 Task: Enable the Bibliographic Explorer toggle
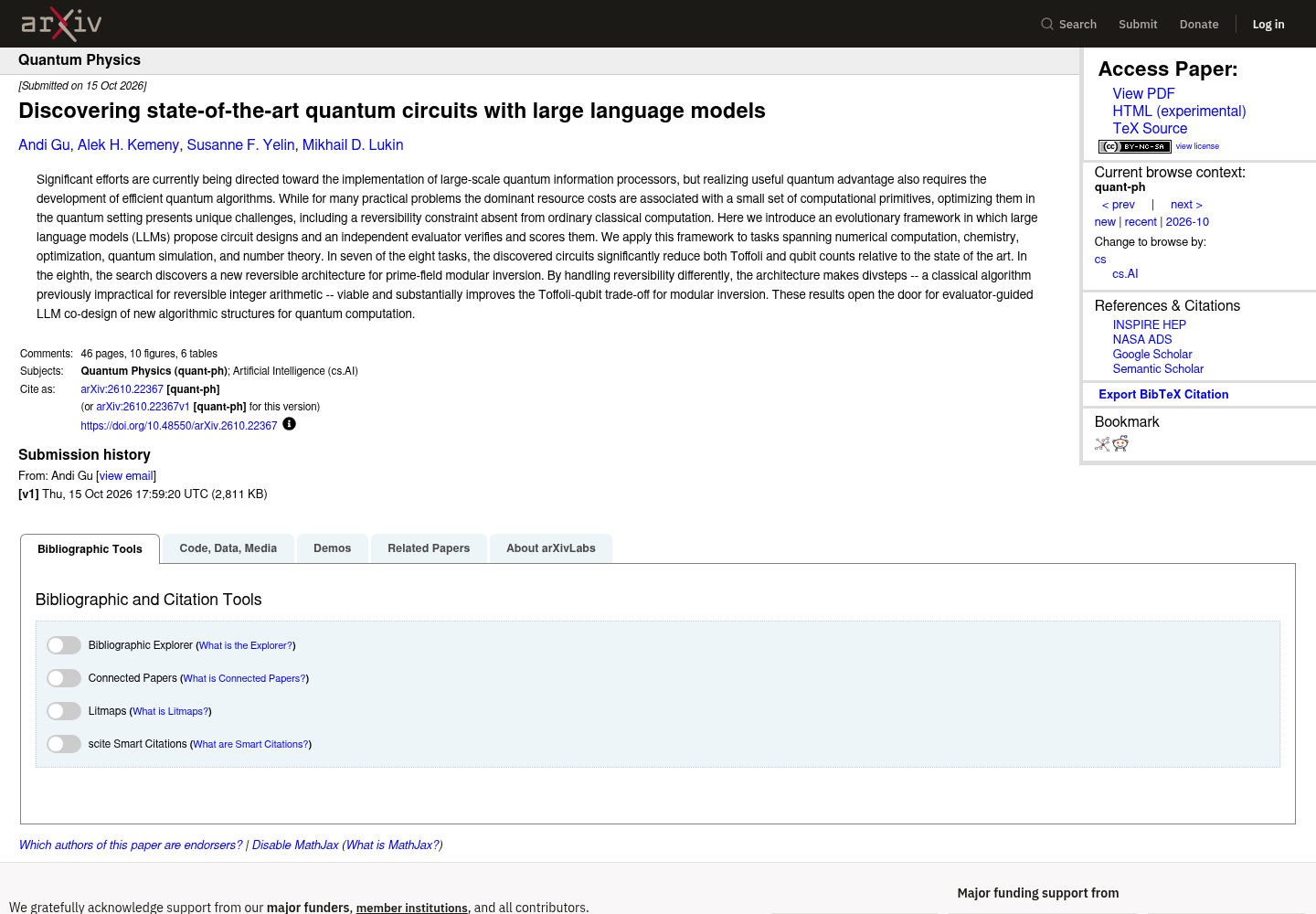point(64,645)
